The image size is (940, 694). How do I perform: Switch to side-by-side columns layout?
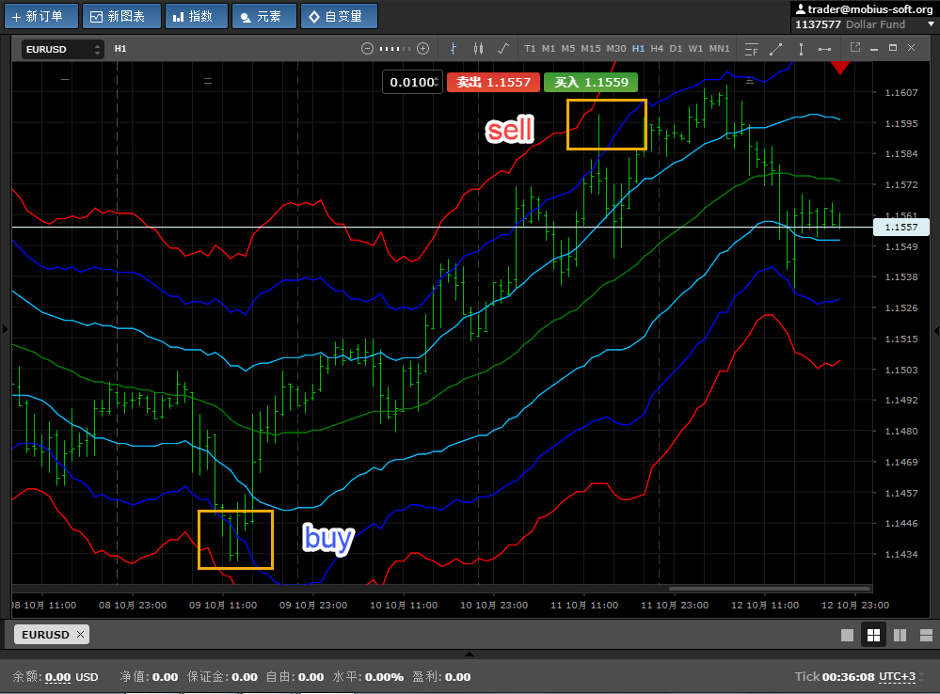pyautogui.click(x=900, y=635)
